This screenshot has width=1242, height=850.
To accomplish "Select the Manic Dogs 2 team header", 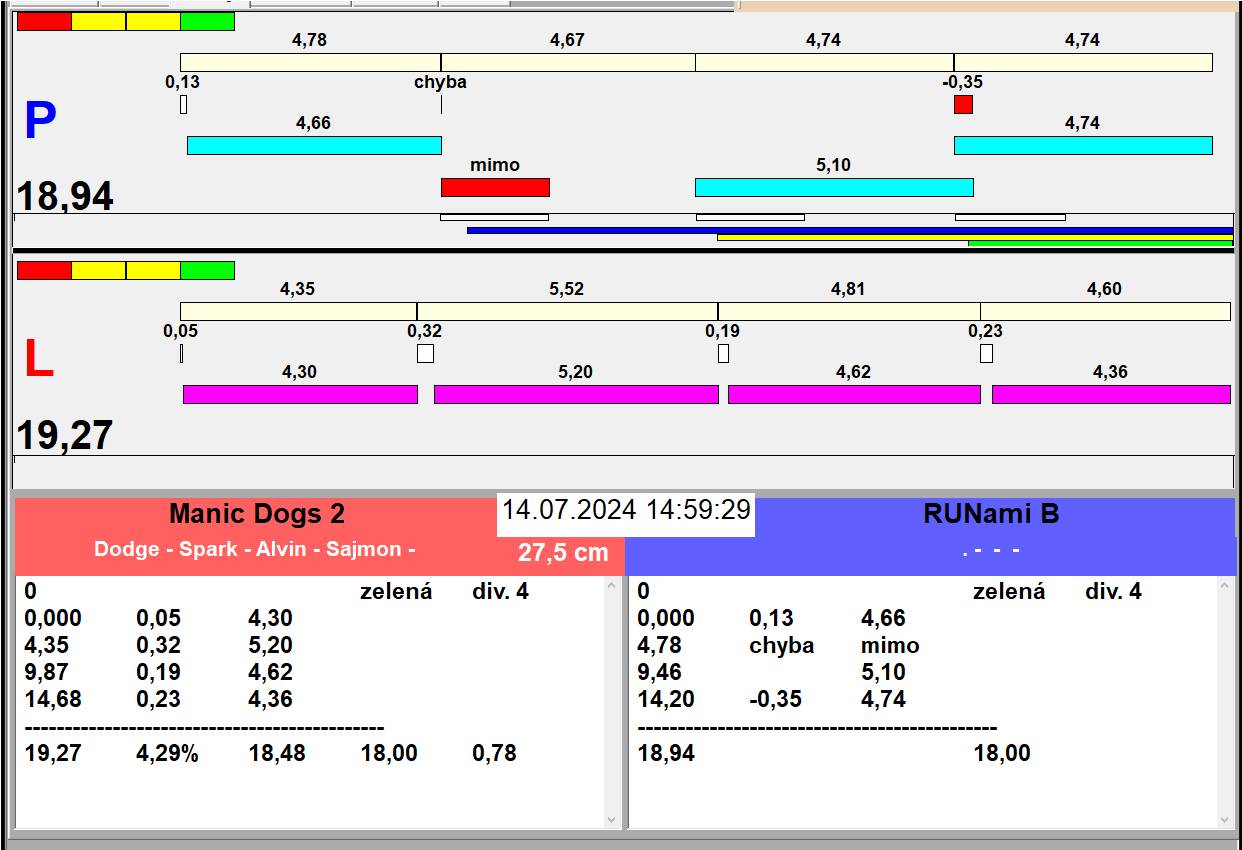I will click(x=257, y=514).
